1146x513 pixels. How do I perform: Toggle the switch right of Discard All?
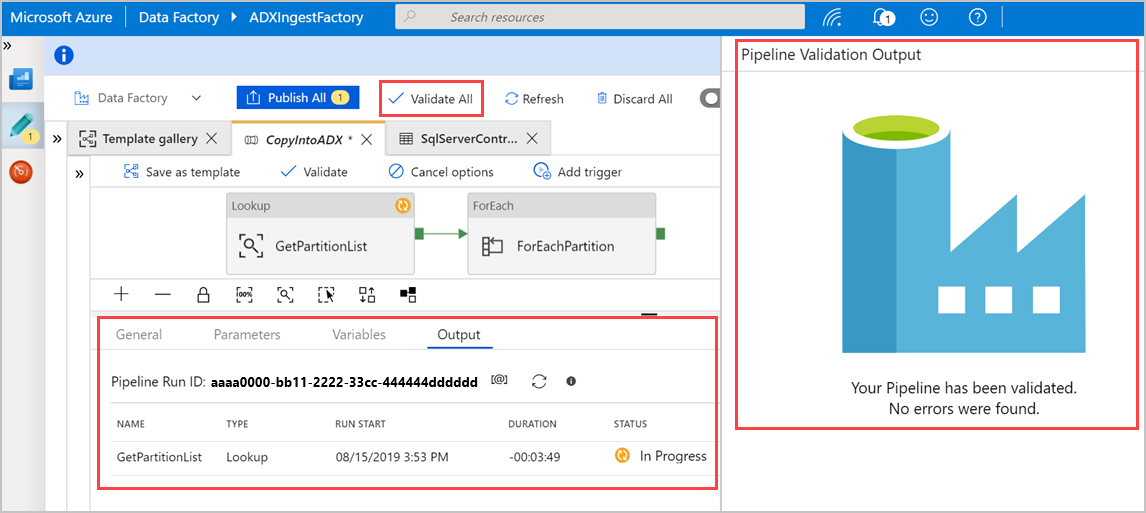pos(710,99)
